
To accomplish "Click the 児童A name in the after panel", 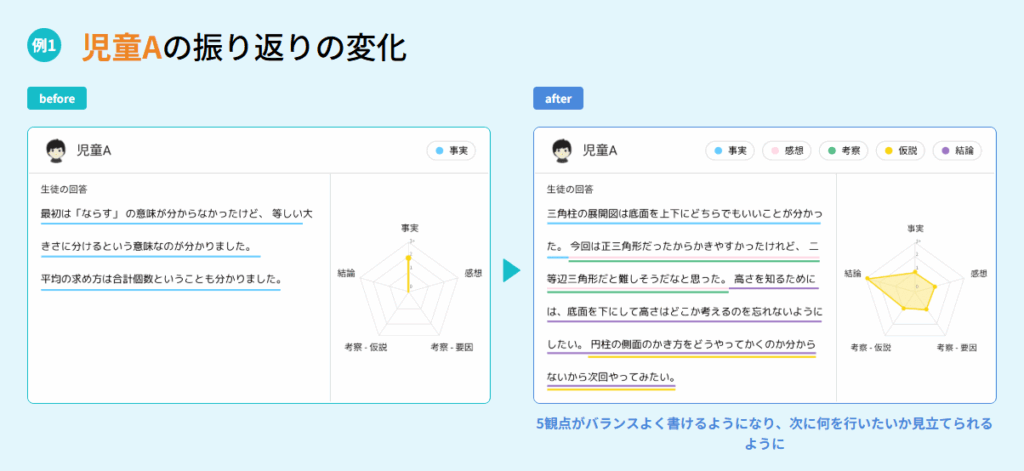I will [600, 151].
